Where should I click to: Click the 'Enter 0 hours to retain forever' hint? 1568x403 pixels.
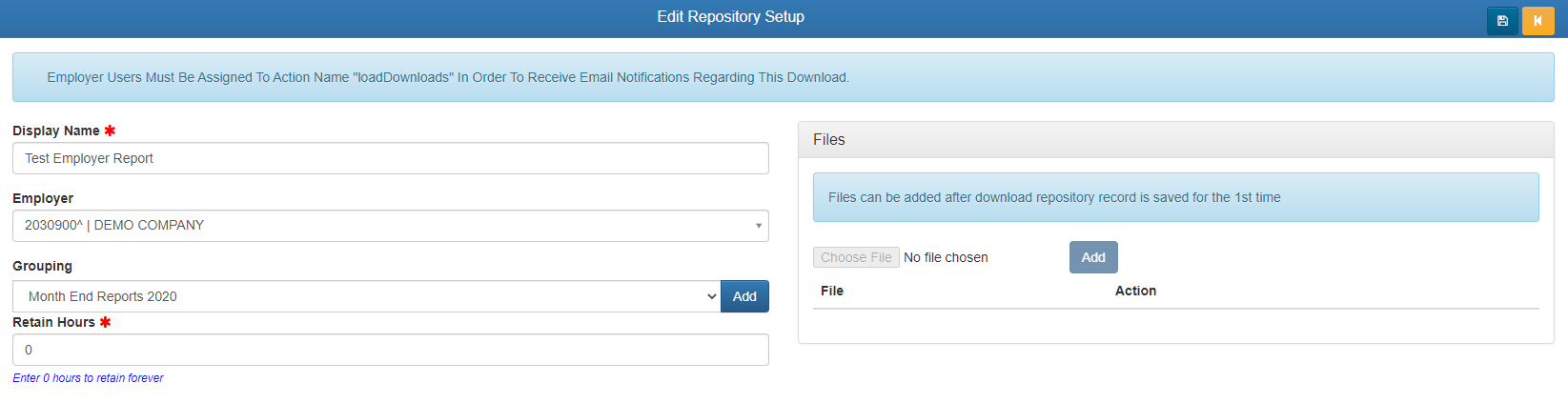(x=88, y=378)
